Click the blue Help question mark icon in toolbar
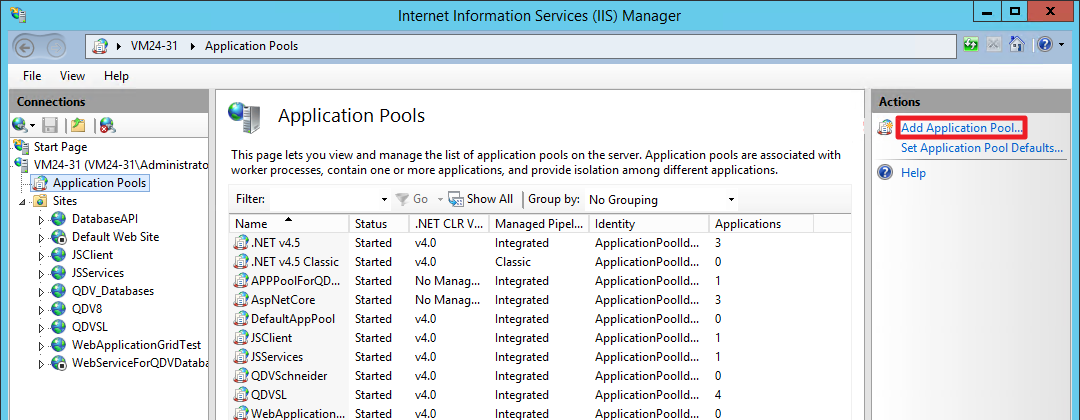1080x420 pixels. [x=1043, y=45]
